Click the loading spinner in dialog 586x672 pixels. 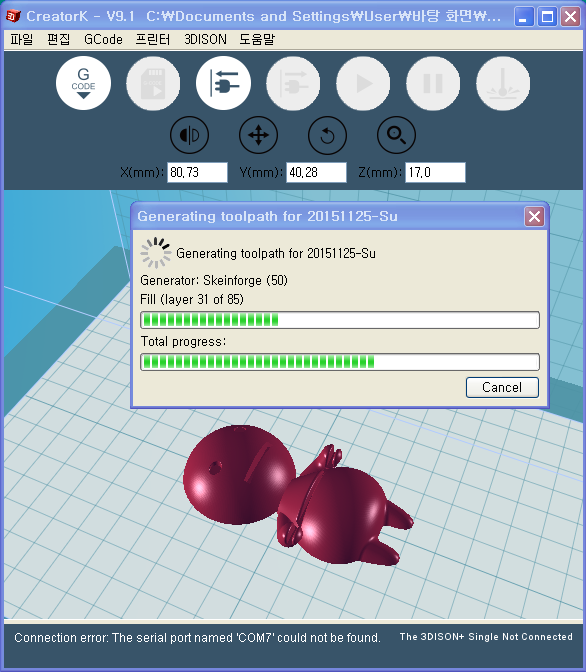pos(156,253)
